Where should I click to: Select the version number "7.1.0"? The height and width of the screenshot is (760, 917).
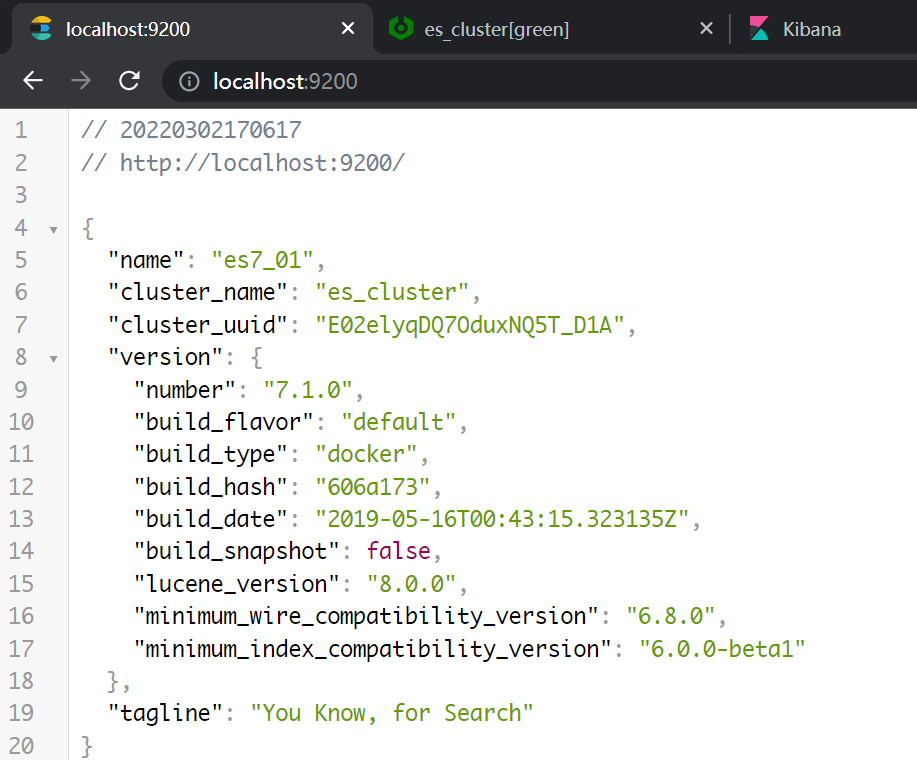pos(308,389)
